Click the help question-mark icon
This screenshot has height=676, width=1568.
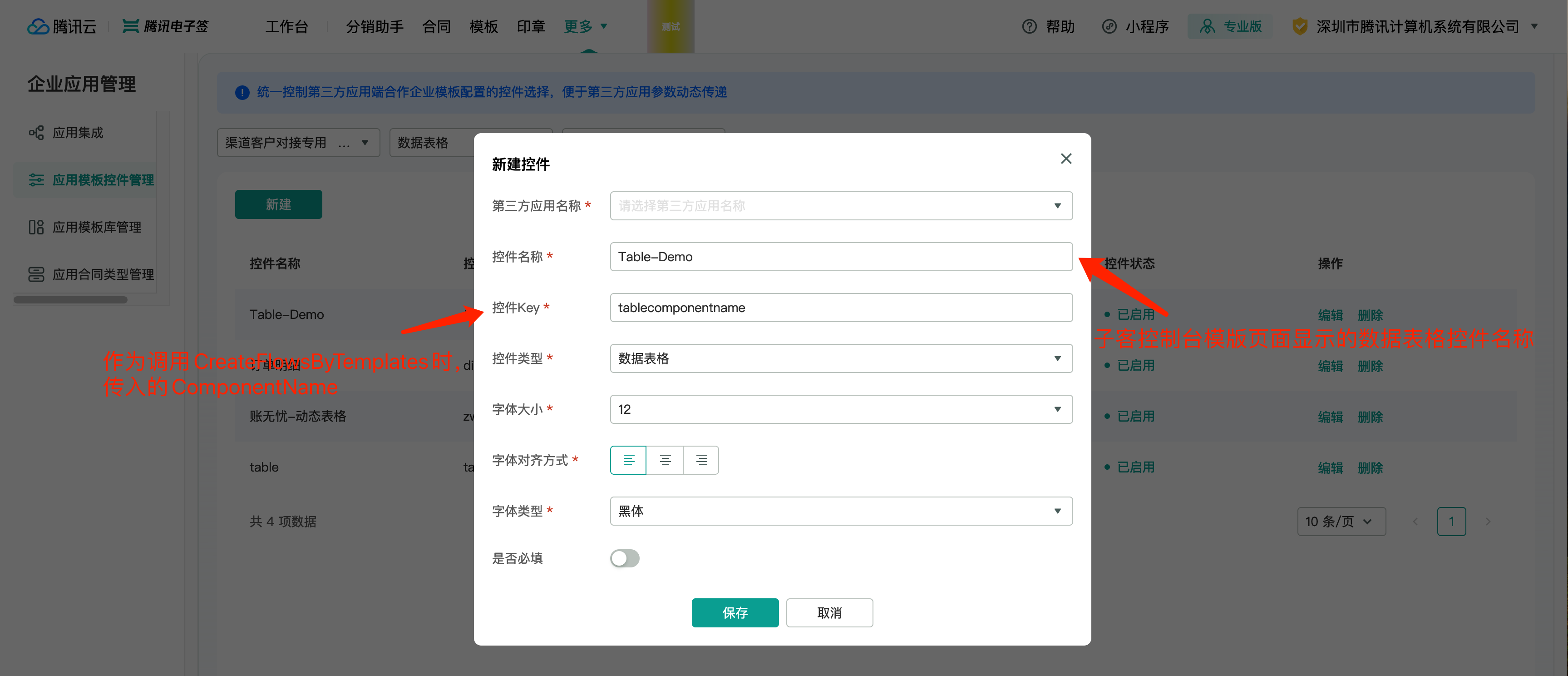coord(1029,27)
